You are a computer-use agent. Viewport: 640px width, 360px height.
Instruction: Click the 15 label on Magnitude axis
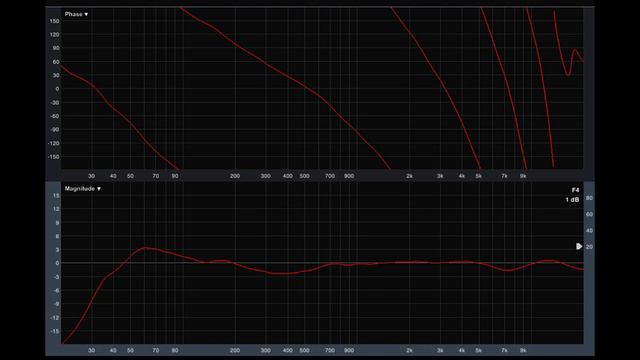click(x=56, y=196)
